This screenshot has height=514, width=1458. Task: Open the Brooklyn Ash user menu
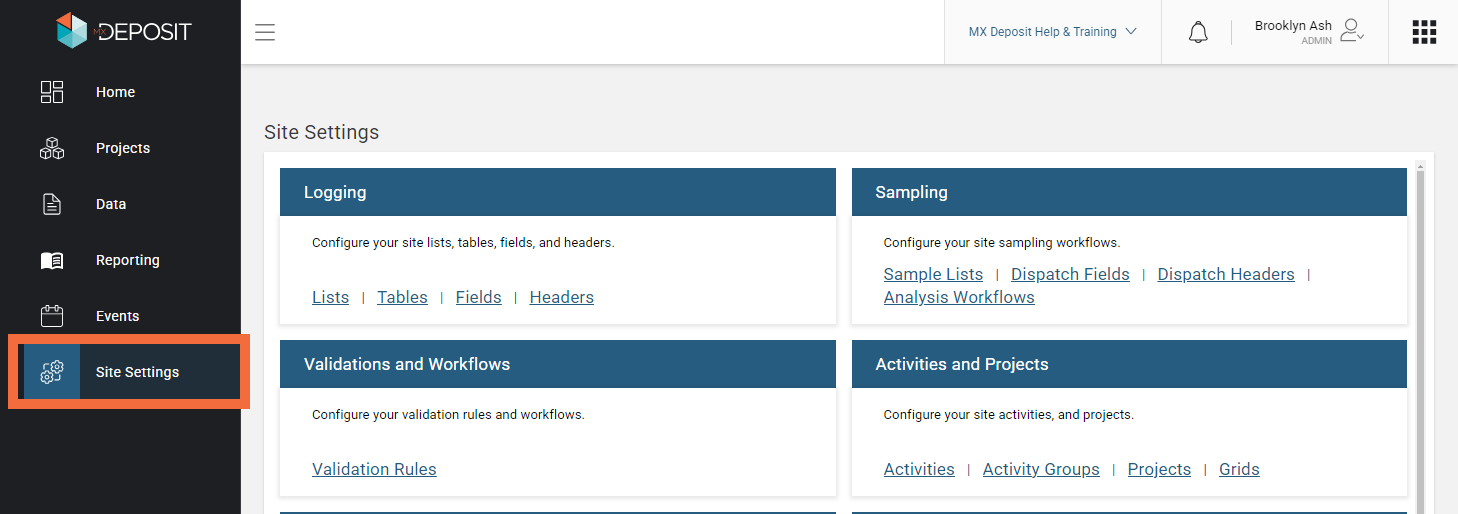(x=1309, y=32)
